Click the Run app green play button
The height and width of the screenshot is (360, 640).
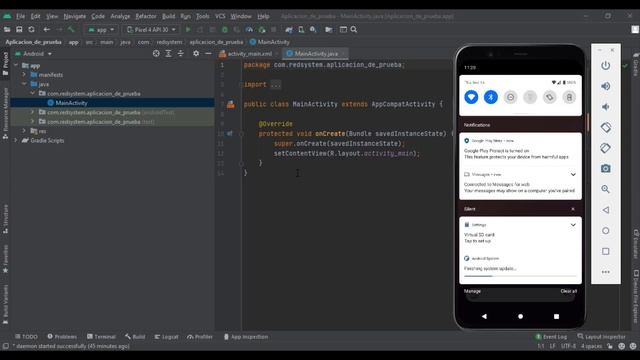(x=188, y=29)
